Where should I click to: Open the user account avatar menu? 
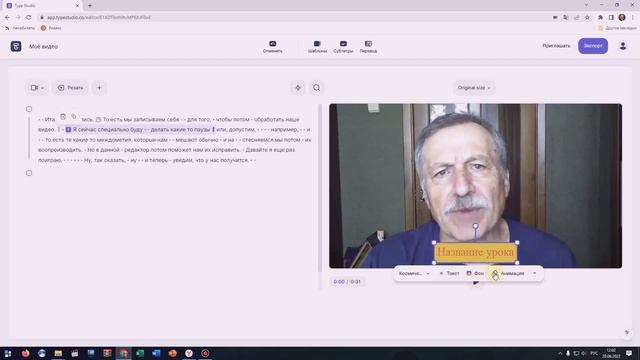click(x=622, y=46)
